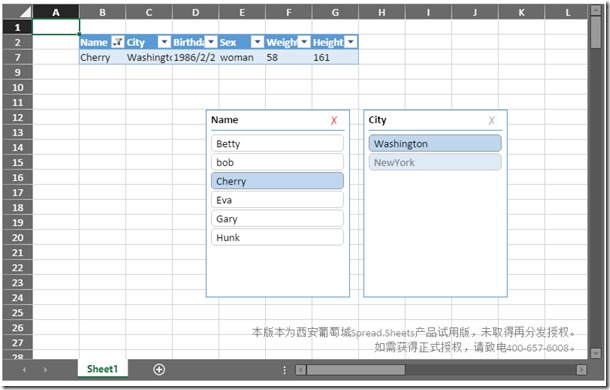610x390 pixels.
Task: Click the horizontal scrollbar thumb
Action: pos(356,369)
